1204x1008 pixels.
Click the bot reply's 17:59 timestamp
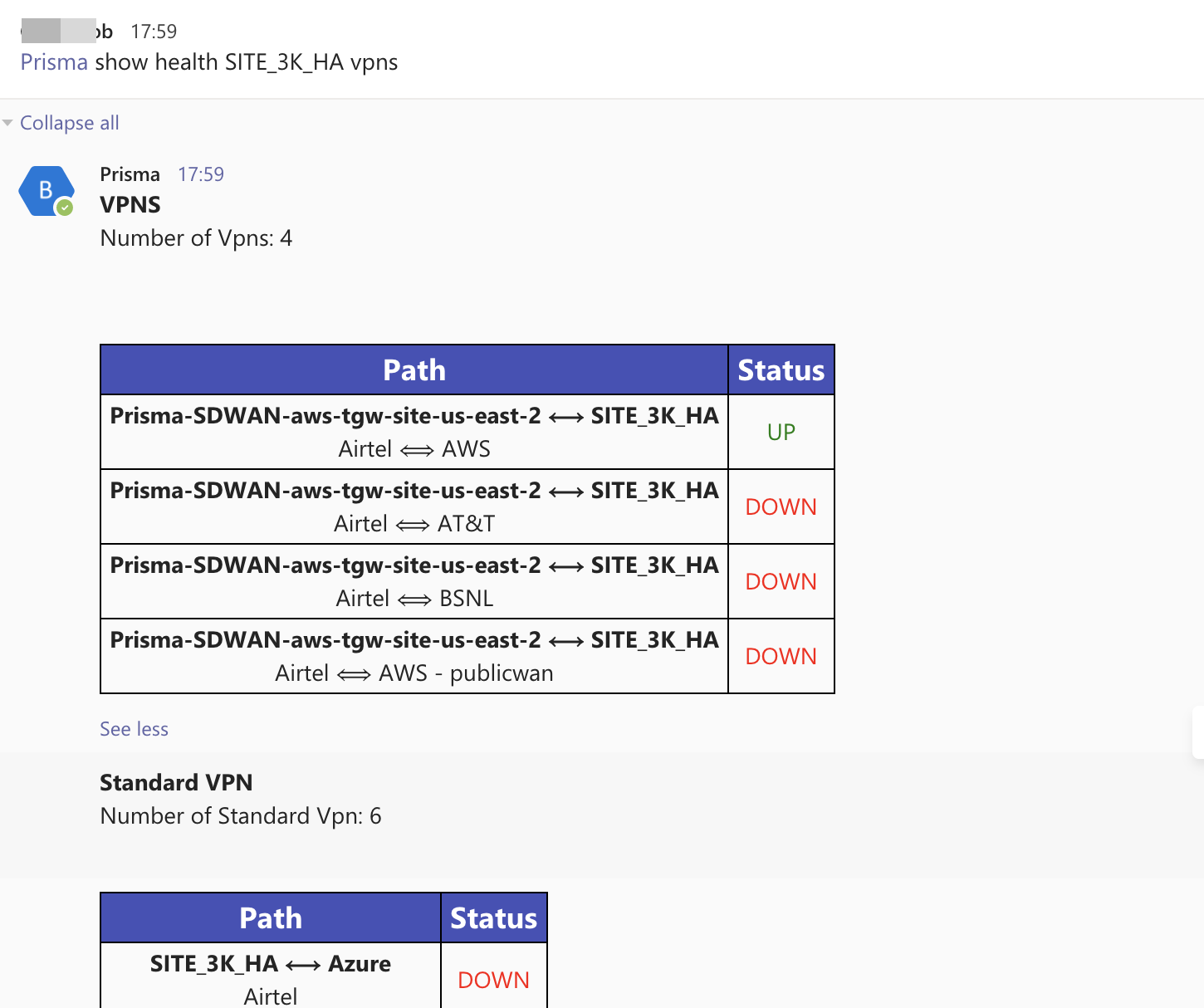(x=201, y=174)
